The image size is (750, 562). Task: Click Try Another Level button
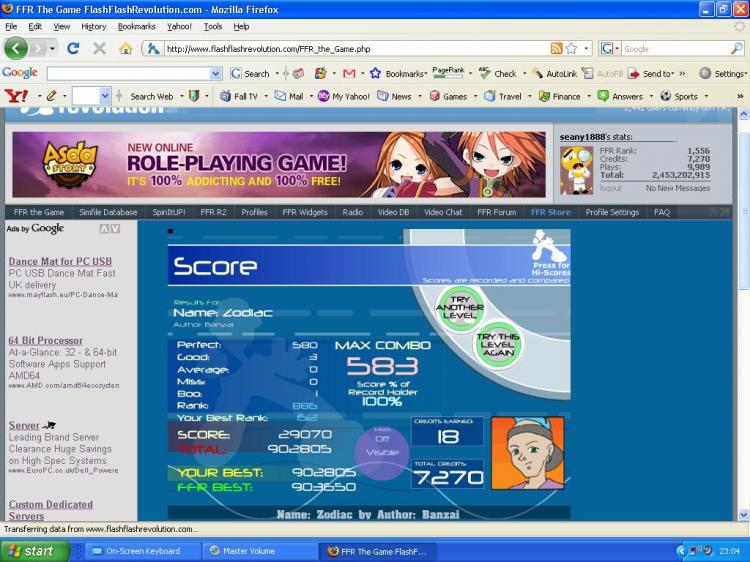click(460, 308)
